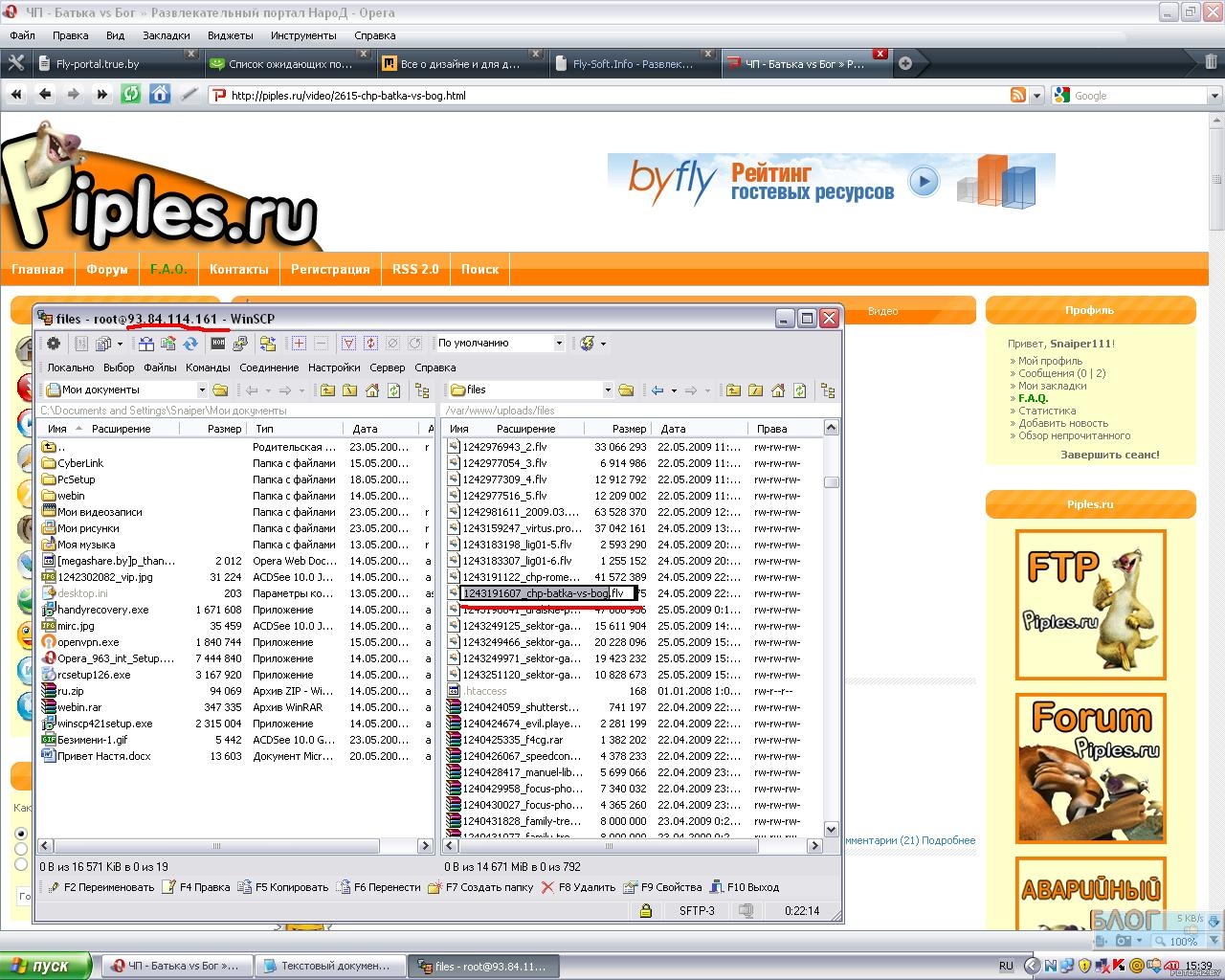Click new session lightning icon in WinSCP
This screenshot has height=980, width=1225.
586,344
